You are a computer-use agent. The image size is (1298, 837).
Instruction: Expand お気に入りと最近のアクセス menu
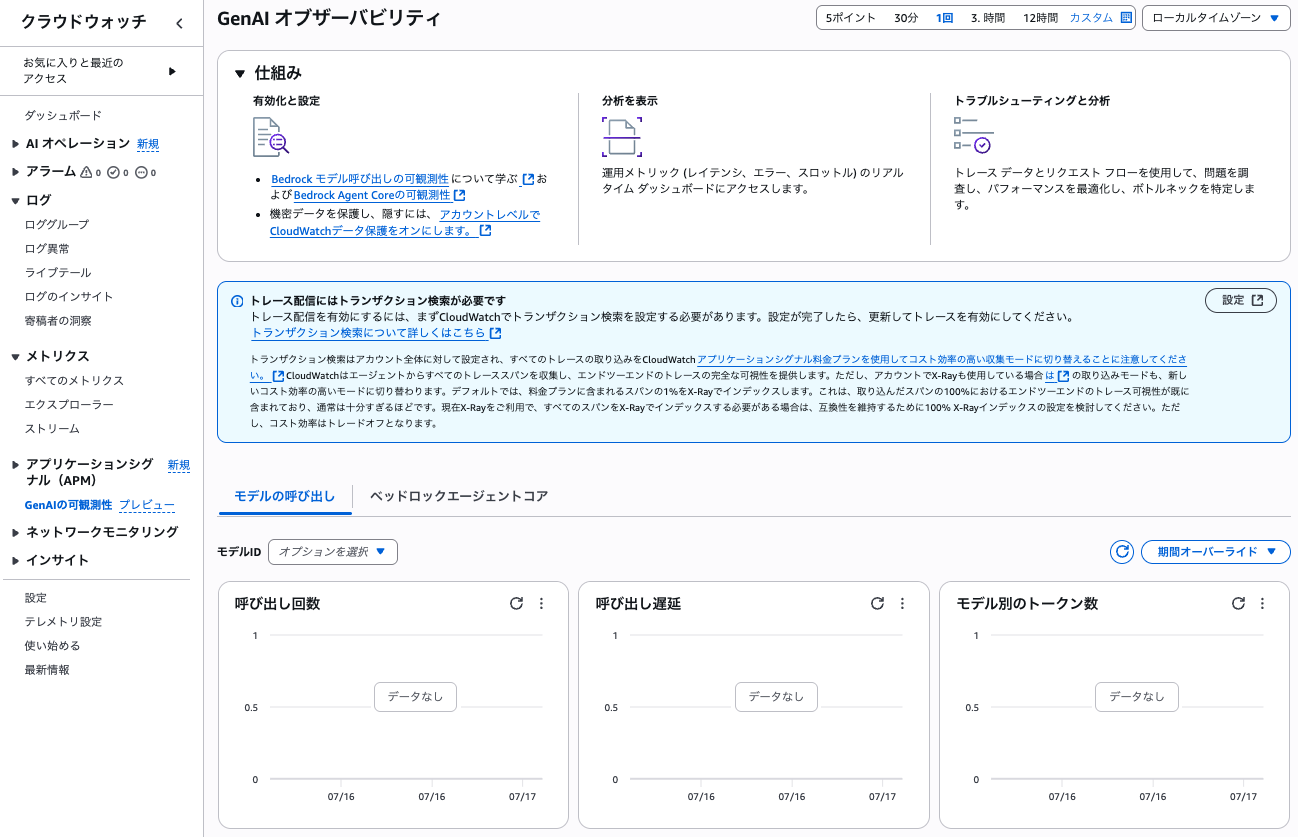172,71
